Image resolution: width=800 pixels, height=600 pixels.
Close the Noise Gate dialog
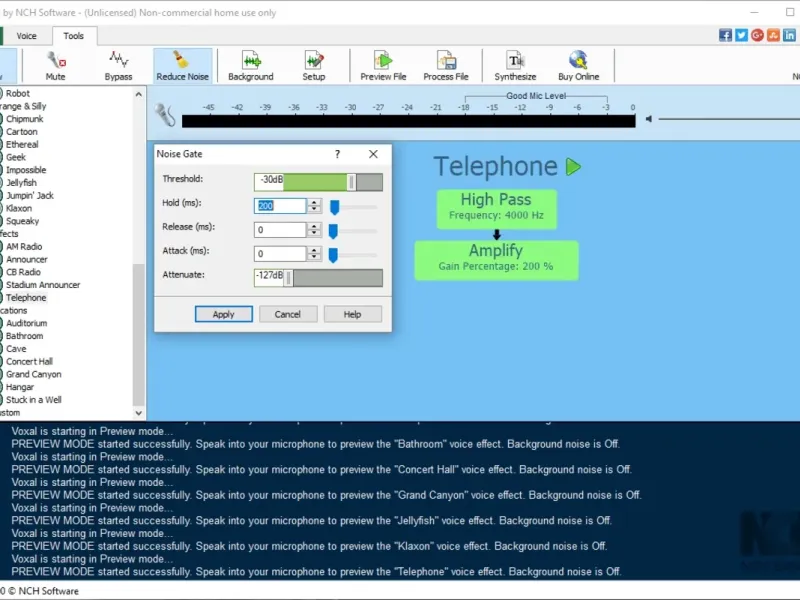pos(373,154)
